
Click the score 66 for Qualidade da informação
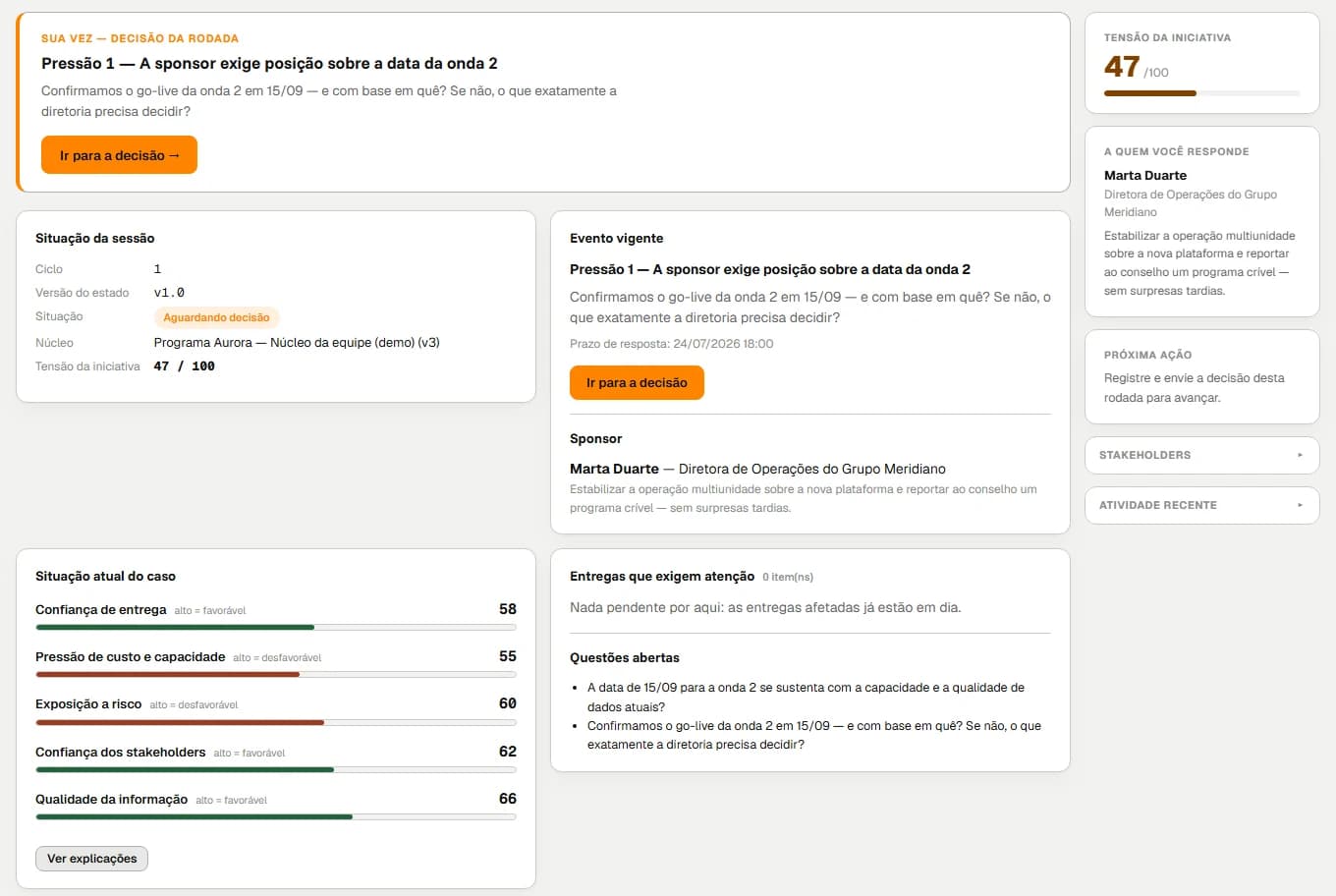point(508,799)
